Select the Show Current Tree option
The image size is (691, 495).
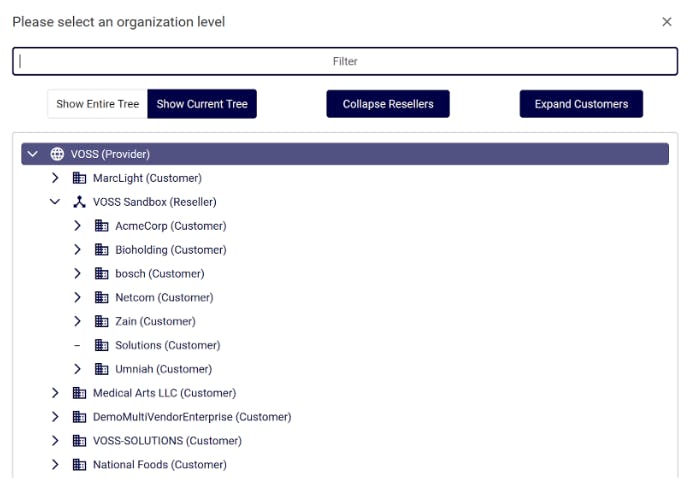tap(202, 104)
